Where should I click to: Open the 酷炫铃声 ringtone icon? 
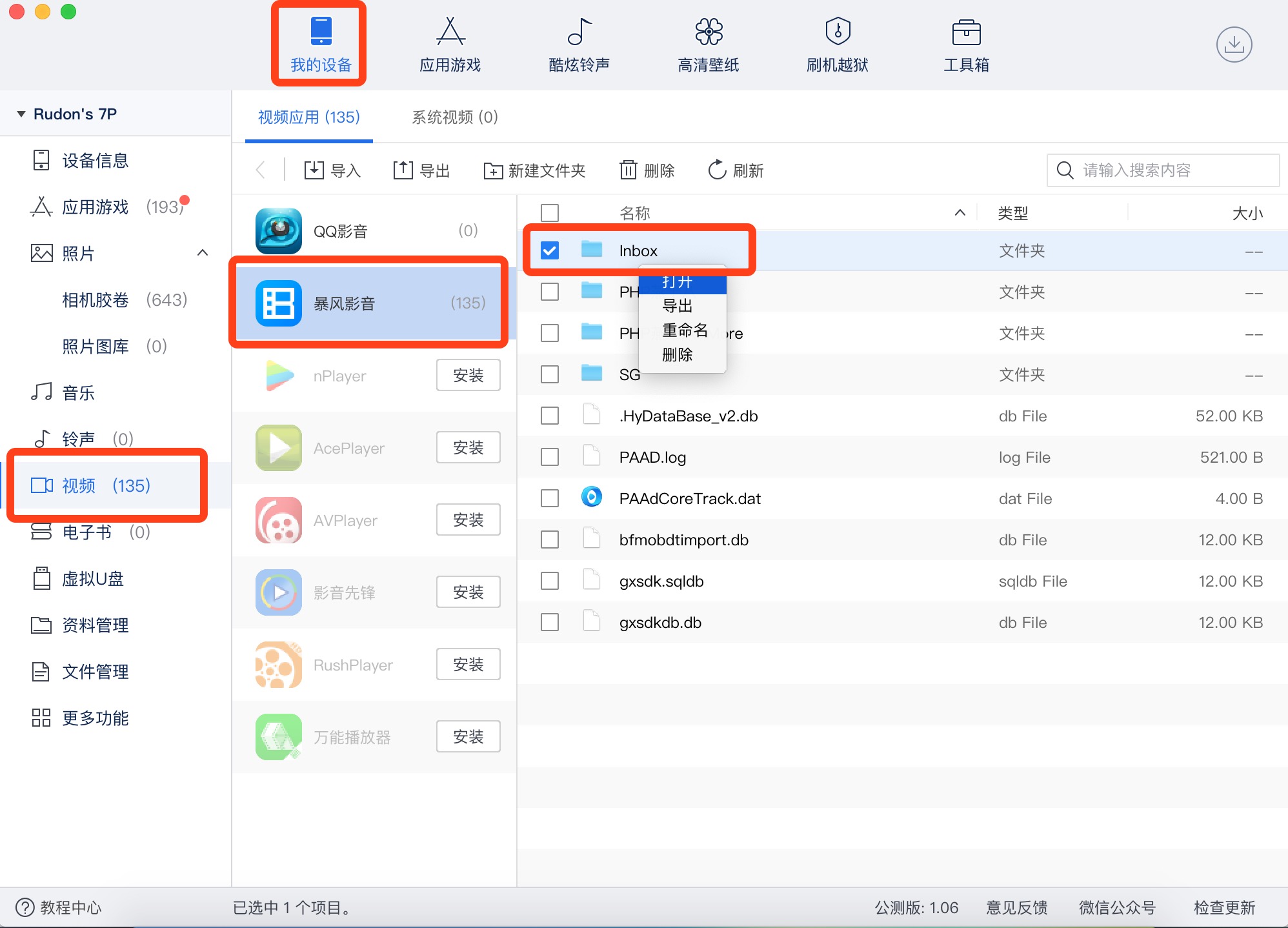click(579, 32)
